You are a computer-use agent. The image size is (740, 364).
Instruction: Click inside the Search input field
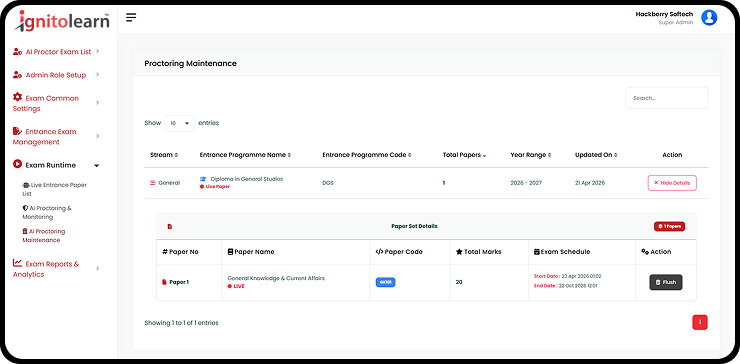point(666,98)
